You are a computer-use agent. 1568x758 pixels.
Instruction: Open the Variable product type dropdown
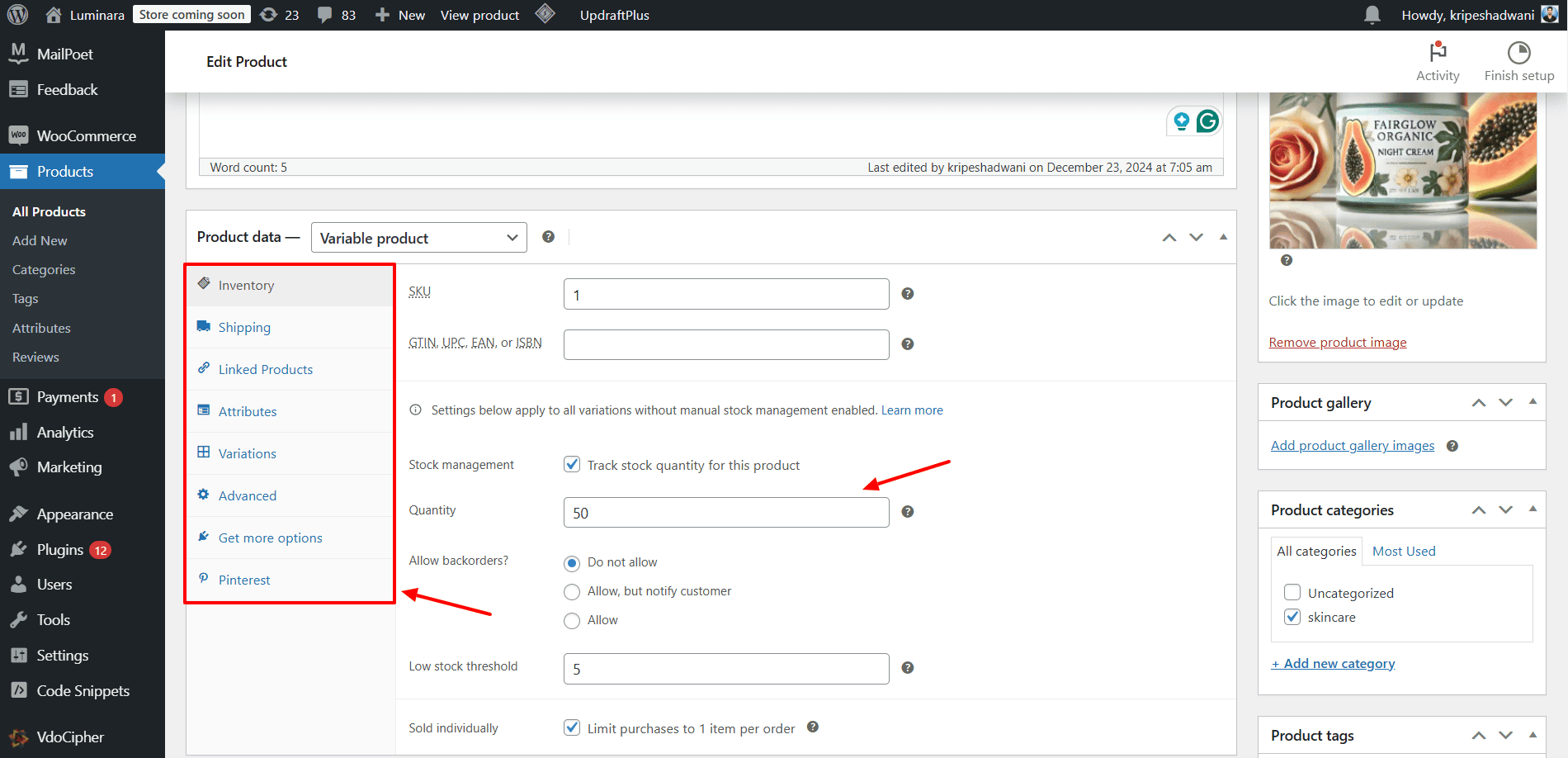[x=418, y=238]
